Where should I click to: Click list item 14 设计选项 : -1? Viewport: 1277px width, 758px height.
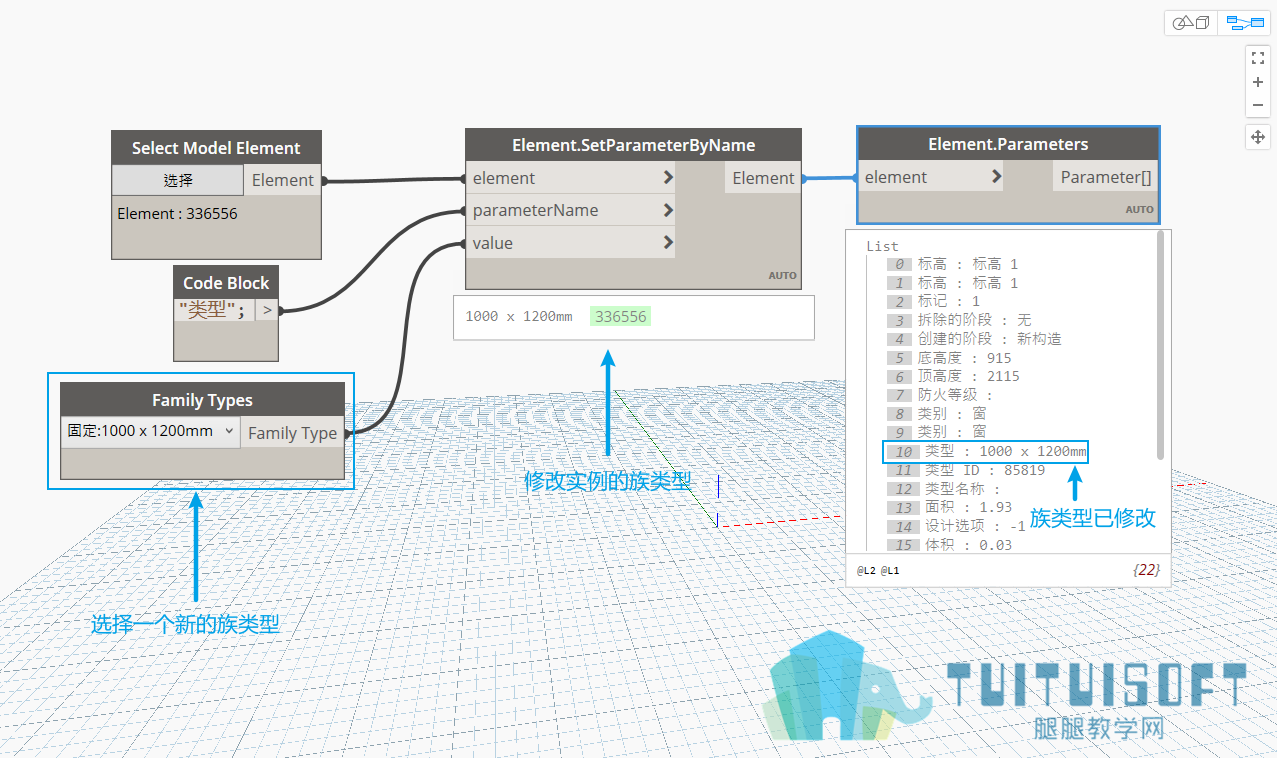pyautogui.click(x=957, y=526)
